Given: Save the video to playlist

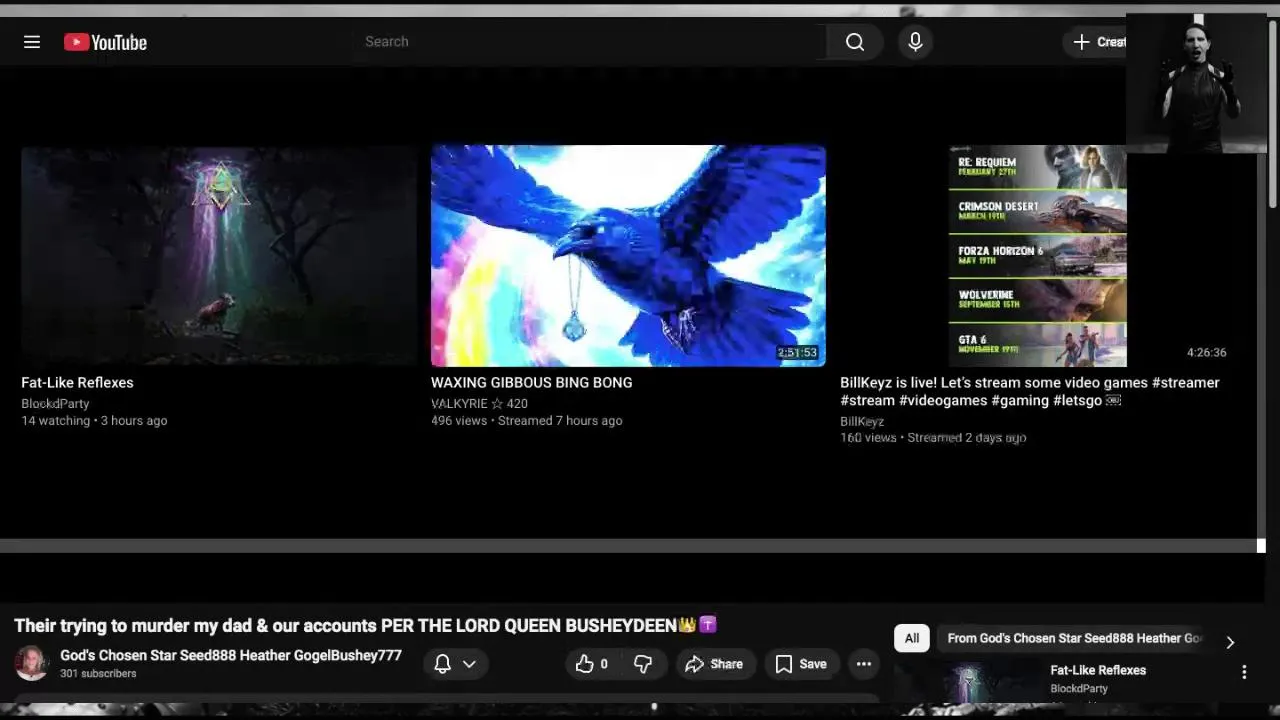Looking at the screenshot, I should pos(801,664).
